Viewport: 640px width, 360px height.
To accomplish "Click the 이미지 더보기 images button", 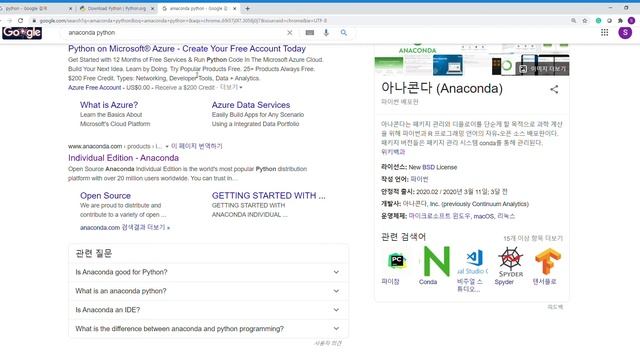I will coord(543,69).
